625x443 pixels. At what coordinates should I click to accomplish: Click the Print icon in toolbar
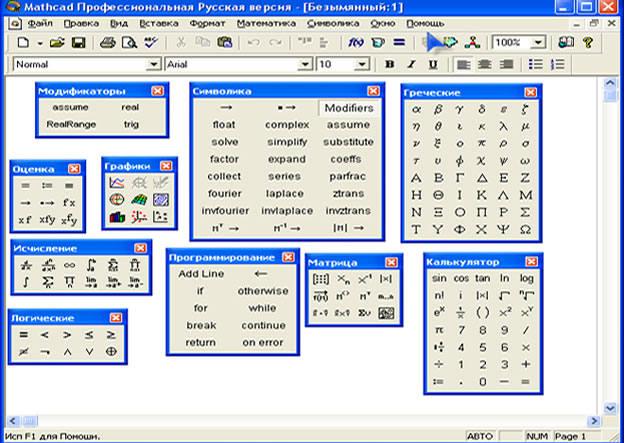click(x=106, y=43)
